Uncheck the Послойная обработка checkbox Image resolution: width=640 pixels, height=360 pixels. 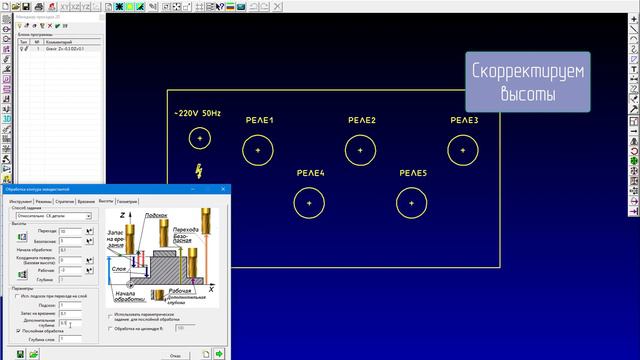click(18, 331)
